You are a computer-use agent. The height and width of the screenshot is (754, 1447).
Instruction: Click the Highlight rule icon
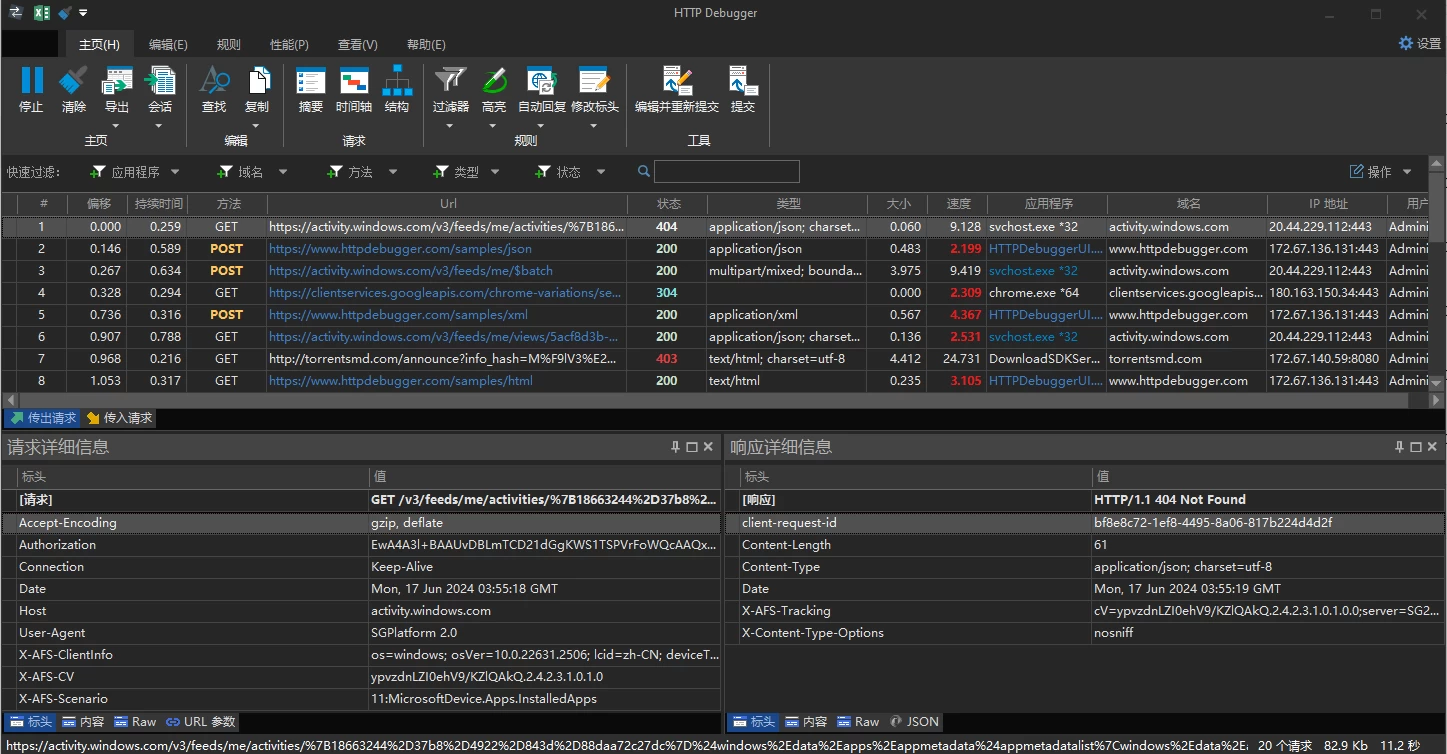click(494, 82)
